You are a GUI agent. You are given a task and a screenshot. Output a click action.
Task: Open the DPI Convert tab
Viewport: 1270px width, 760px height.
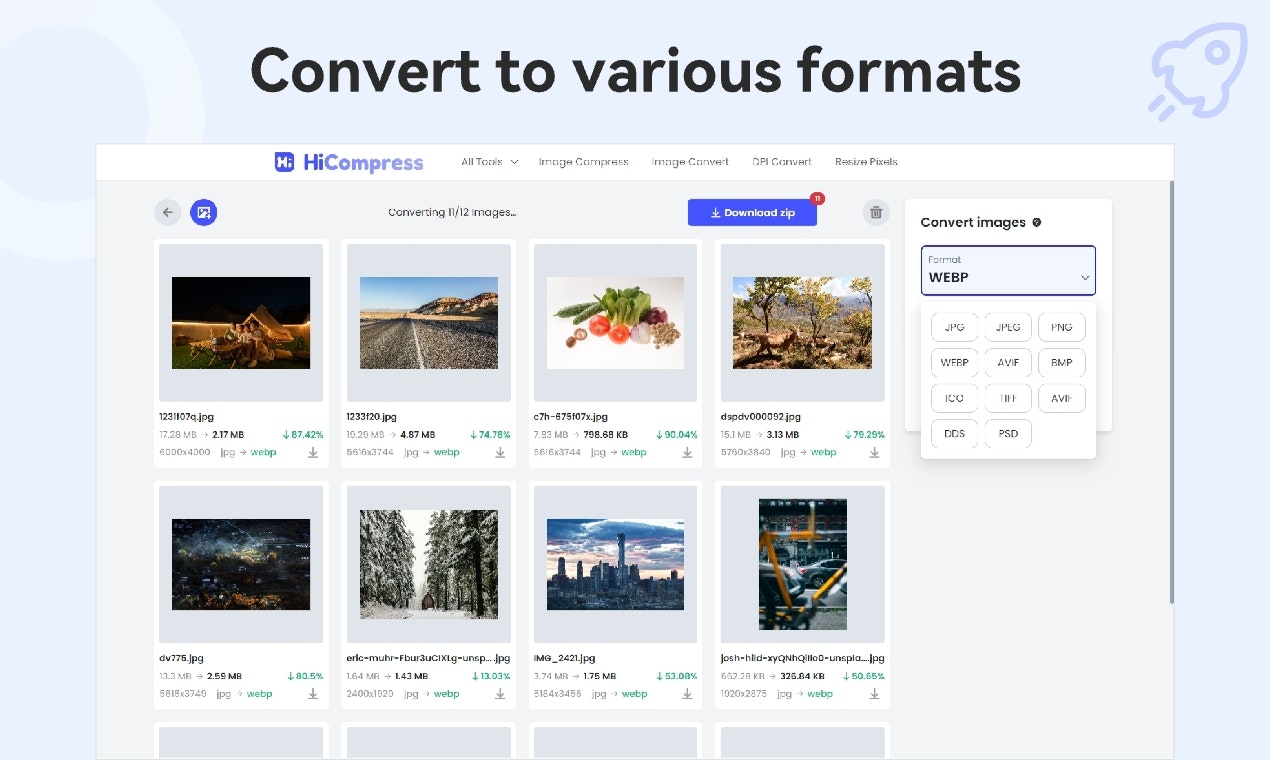click(782, 162)
